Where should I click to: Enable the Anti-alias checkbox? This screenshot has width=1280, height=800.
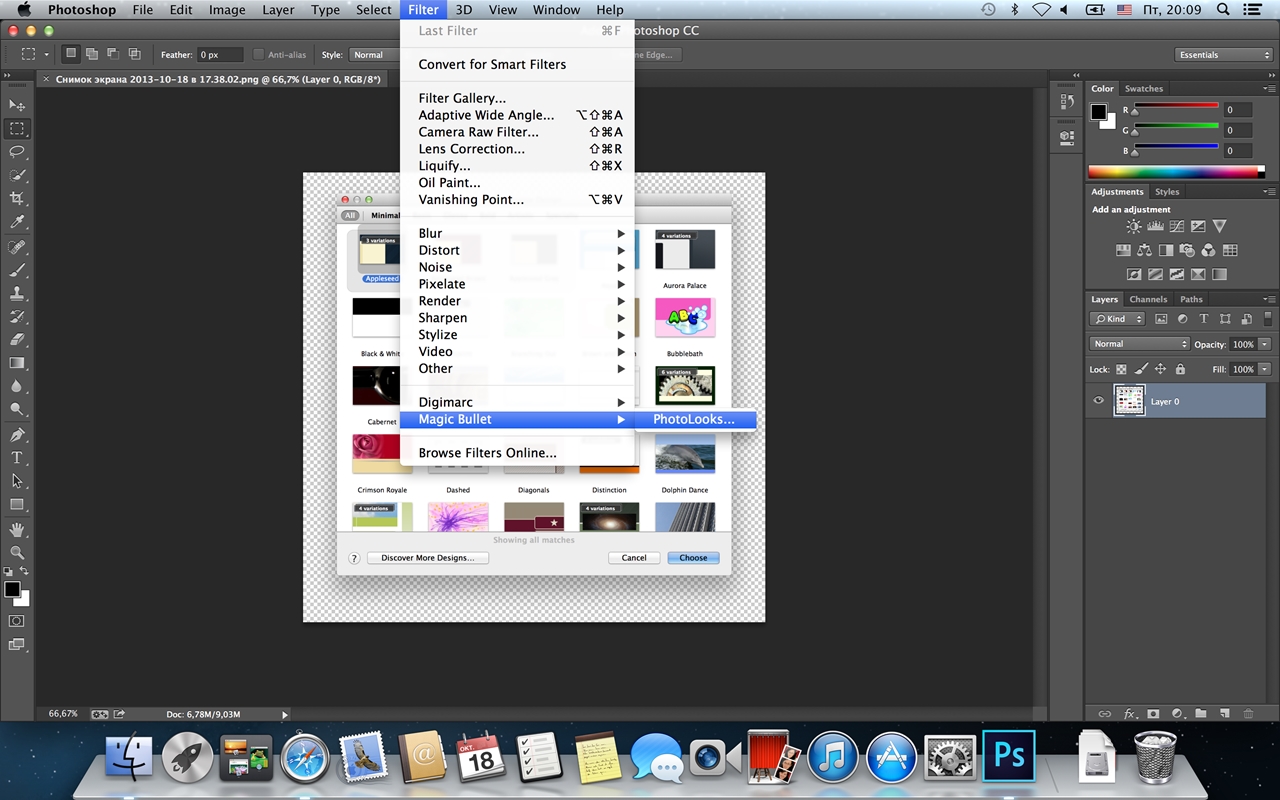click(x=259, y=55)
